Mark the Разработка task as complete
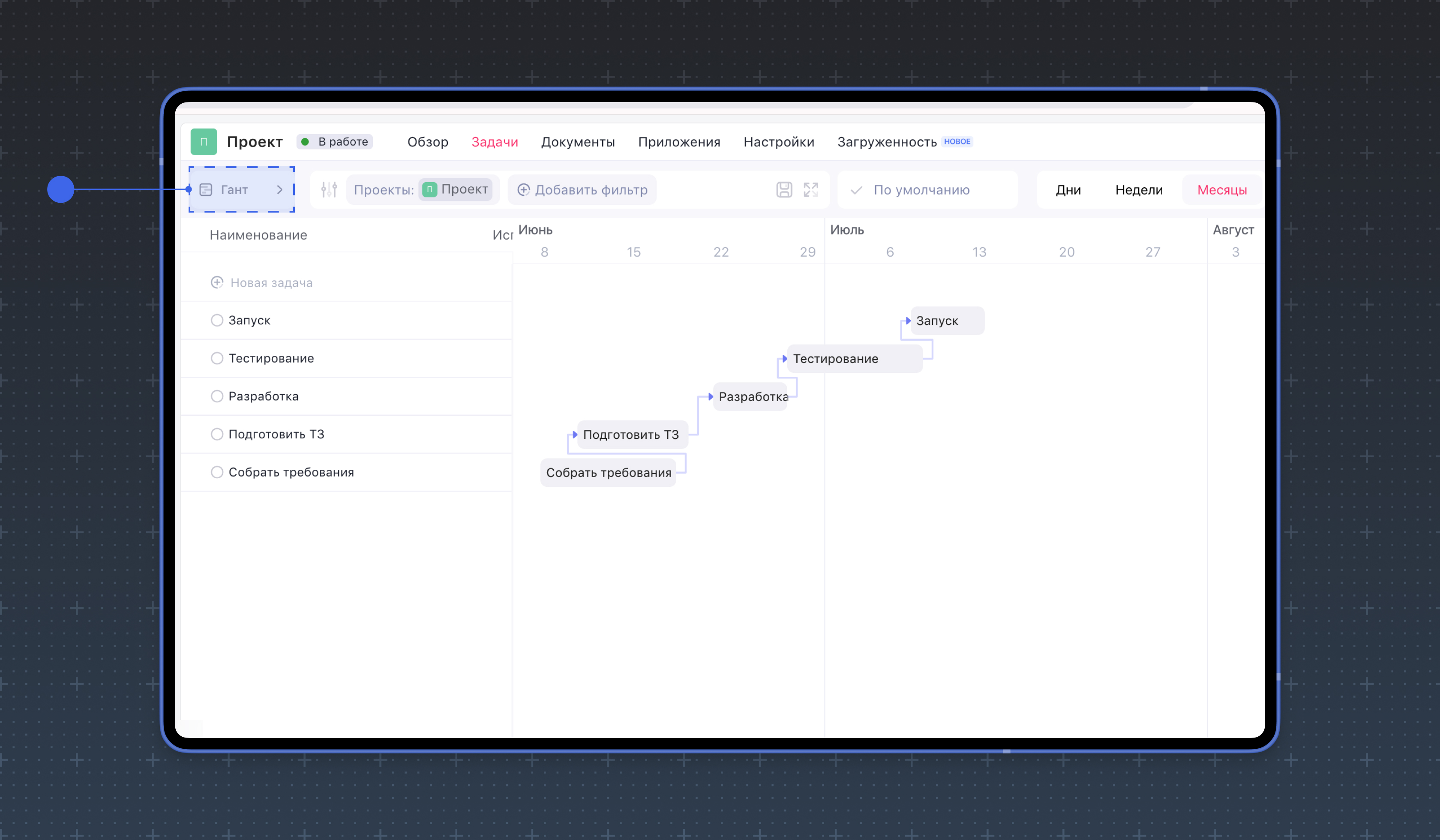This screenshot has height=840, width=1440. coord(217,396)
